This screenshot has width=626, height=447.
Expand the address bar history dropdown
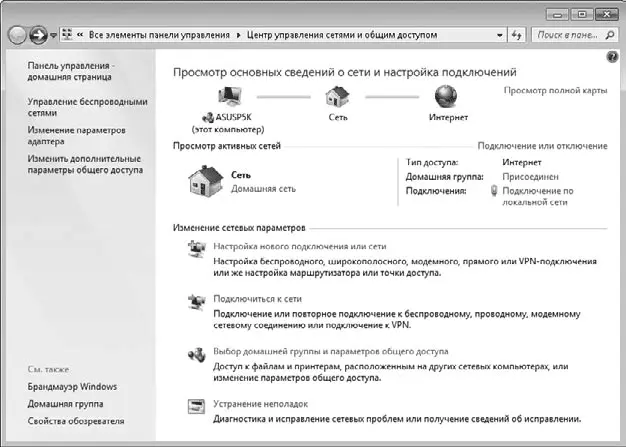(x=499, y=35)
